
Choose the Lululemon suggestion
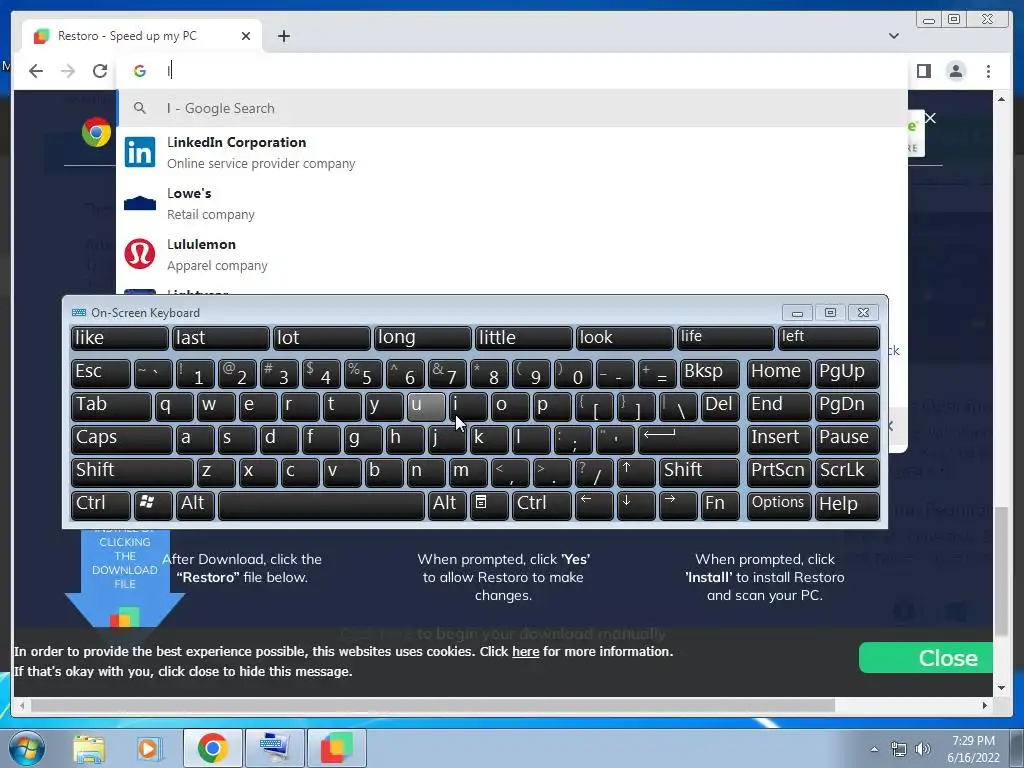coord(512,254)
